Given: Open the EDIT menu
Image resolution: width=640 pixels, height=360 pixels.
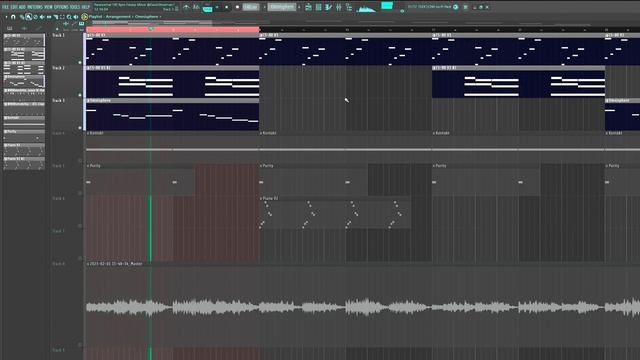Looking at the screenshot, I should (14, 7).
